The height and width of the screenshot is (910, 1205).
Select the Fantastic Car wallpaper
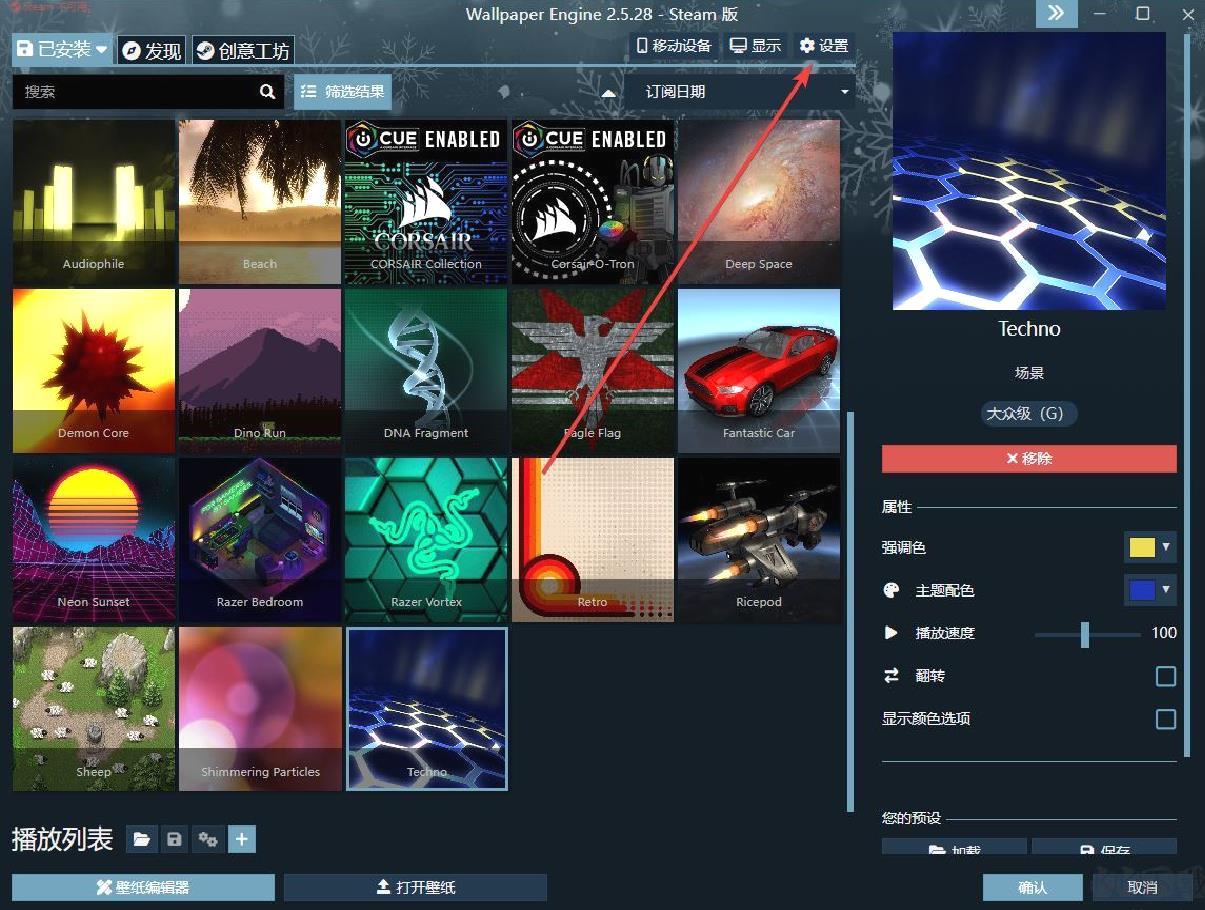(759, 371)
